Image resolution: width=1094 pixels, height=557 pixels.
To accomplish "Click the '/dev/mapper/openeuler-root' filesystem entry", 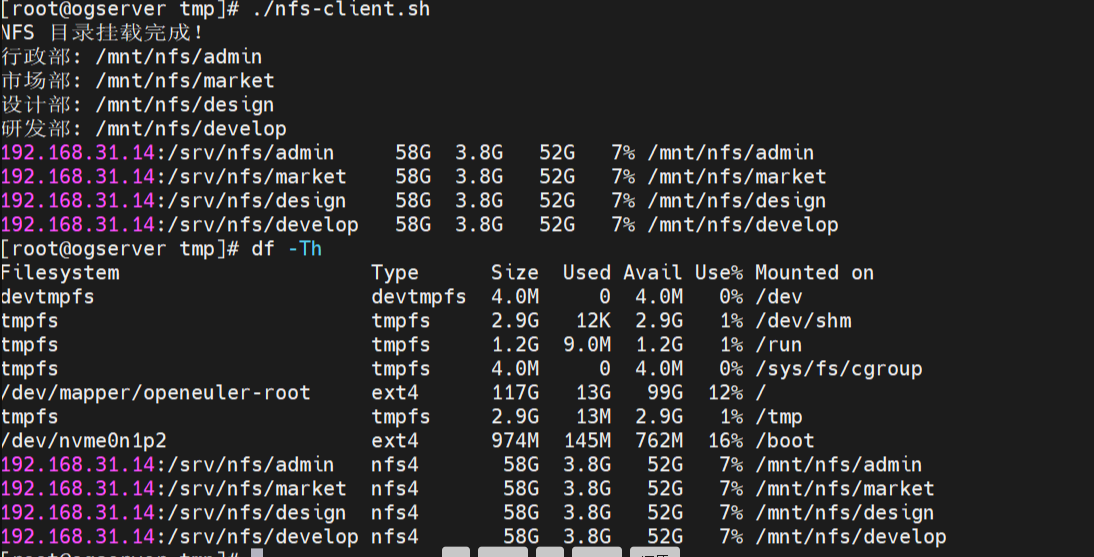I will [156, 392].
